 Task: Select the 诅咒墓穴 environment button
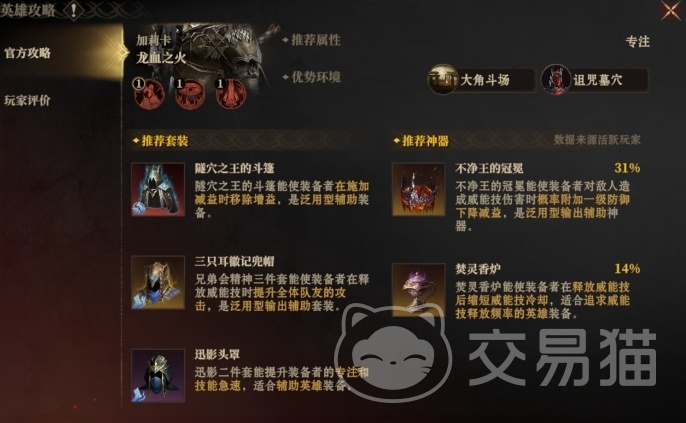pos(595,80)
